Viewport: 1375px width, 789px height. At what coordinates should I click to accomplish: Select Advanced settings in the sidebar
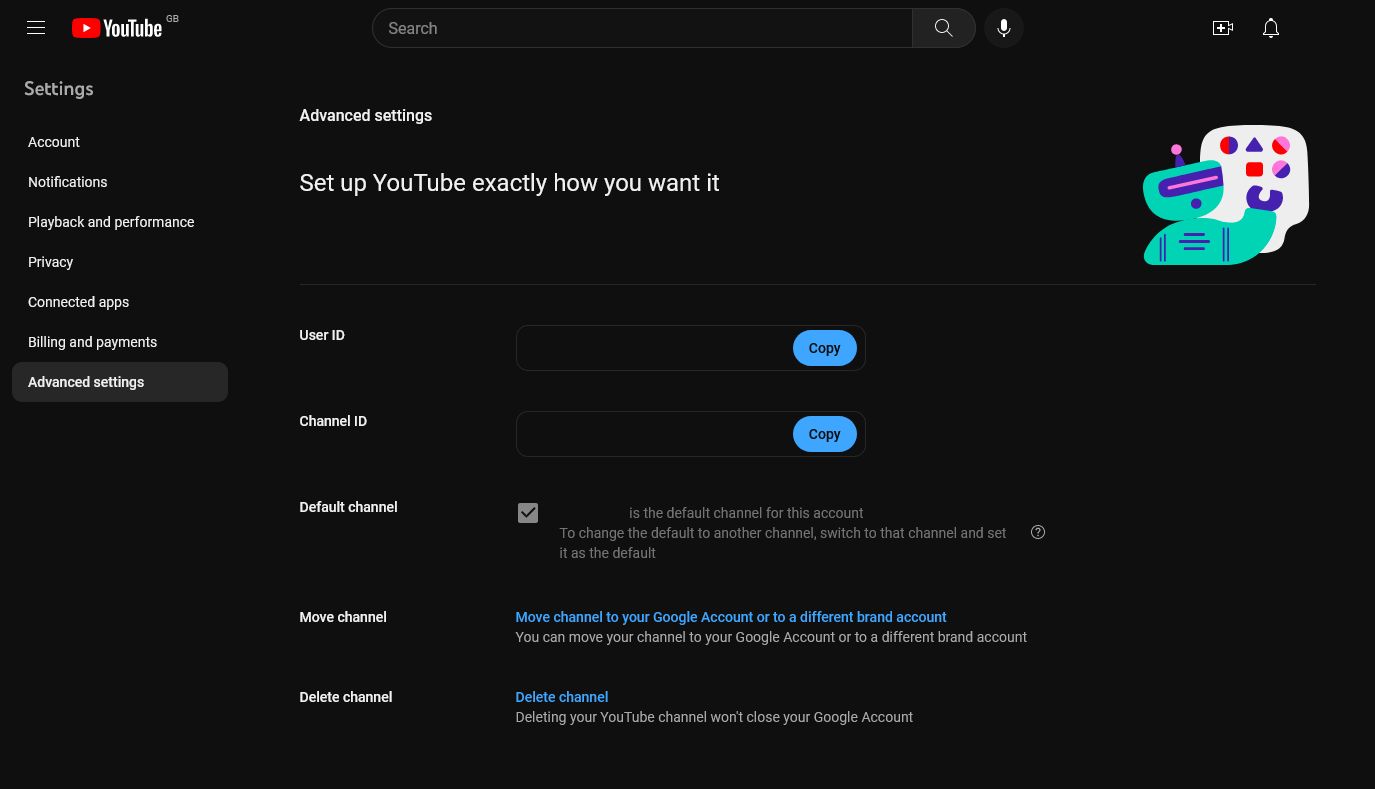tap(86, 382)
